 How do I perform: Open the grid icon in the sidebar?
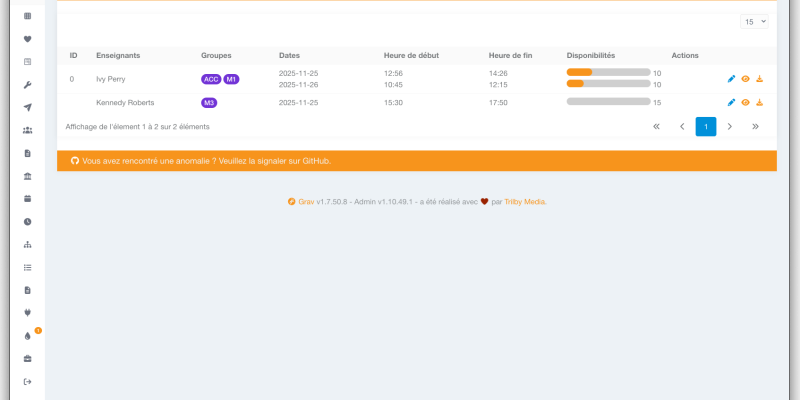[x=28, y=16]
